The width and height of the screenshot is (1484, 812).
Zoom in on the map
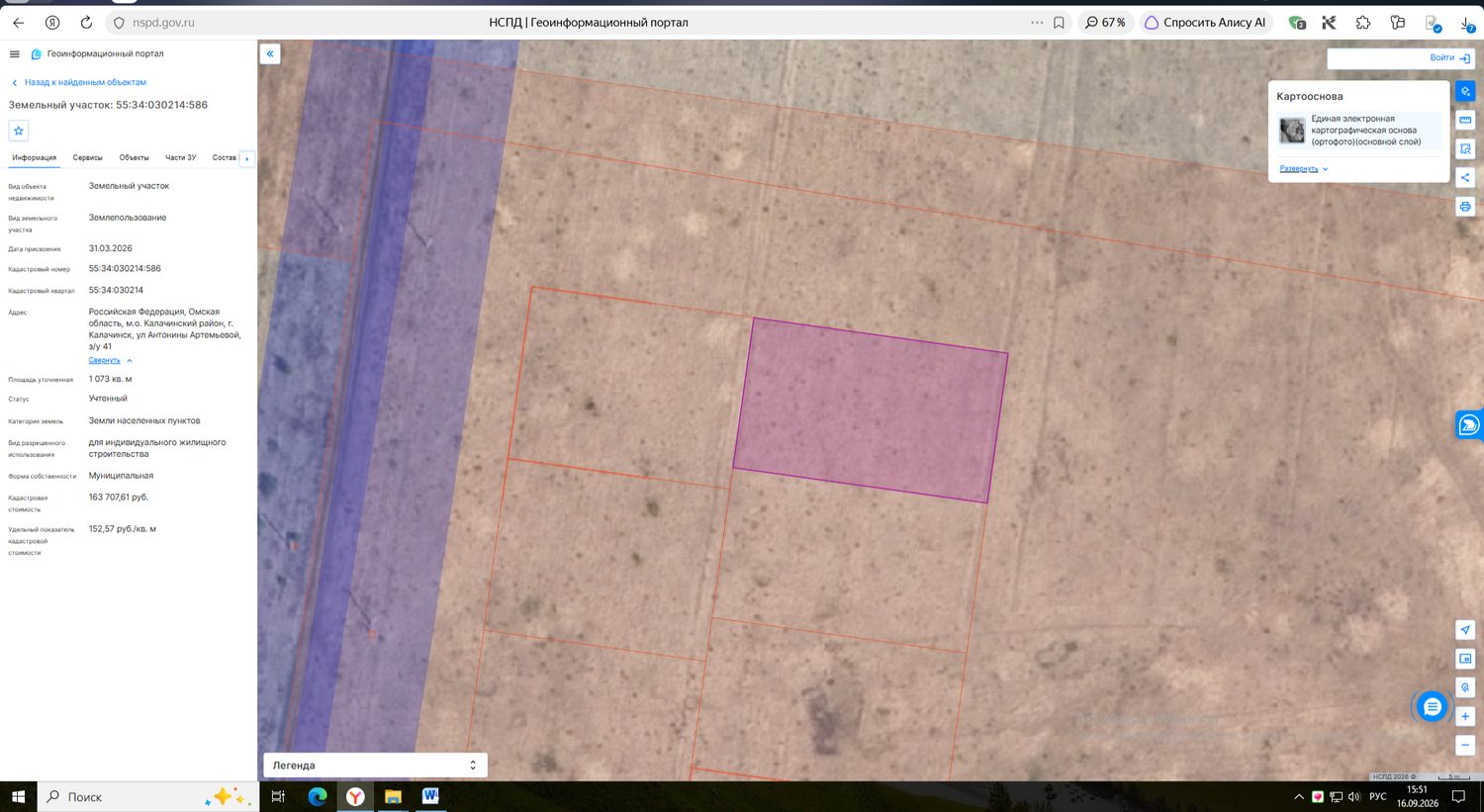coord(1465,716)
